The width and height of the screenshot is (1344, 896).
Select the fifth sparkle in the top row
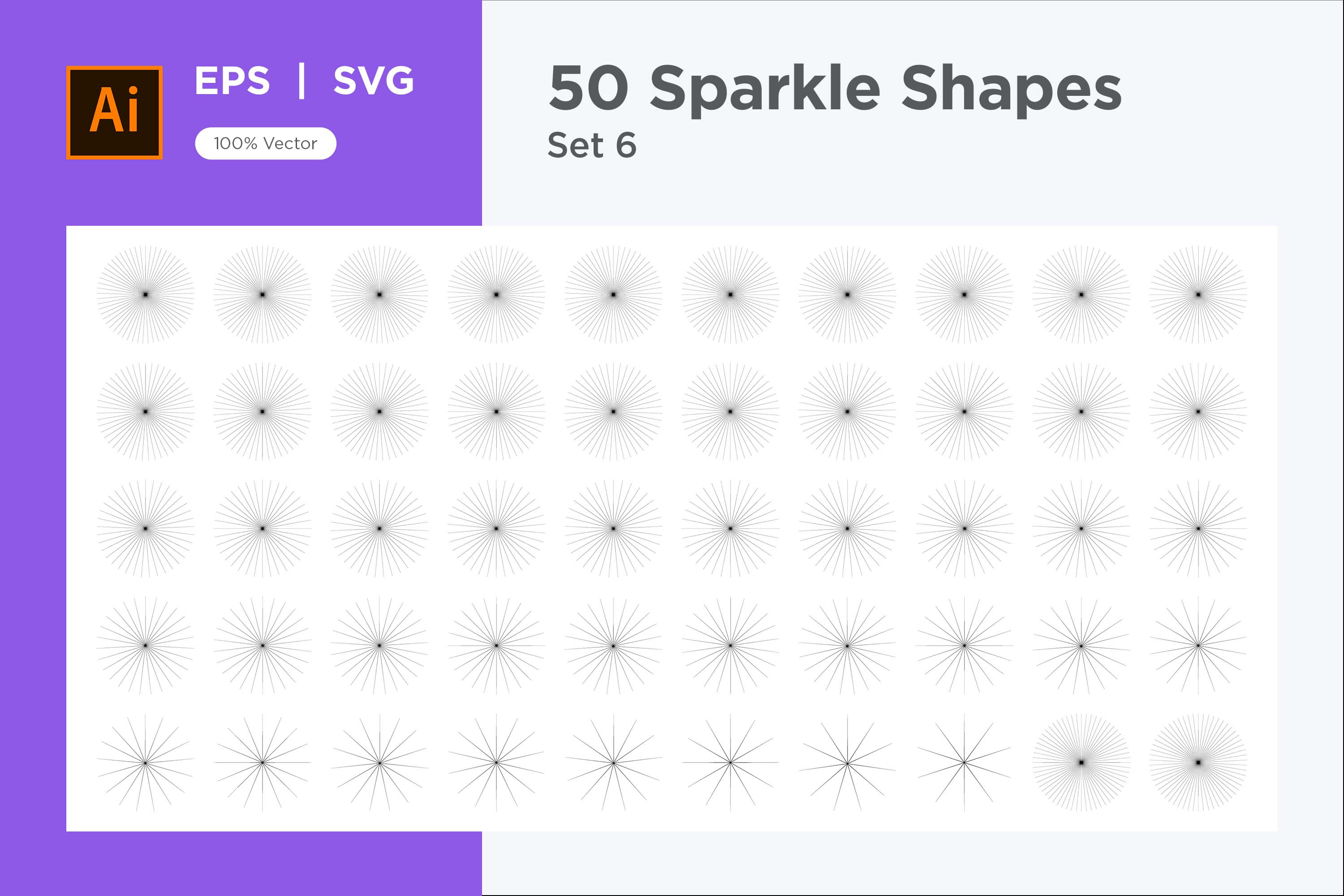coord(614,295)
